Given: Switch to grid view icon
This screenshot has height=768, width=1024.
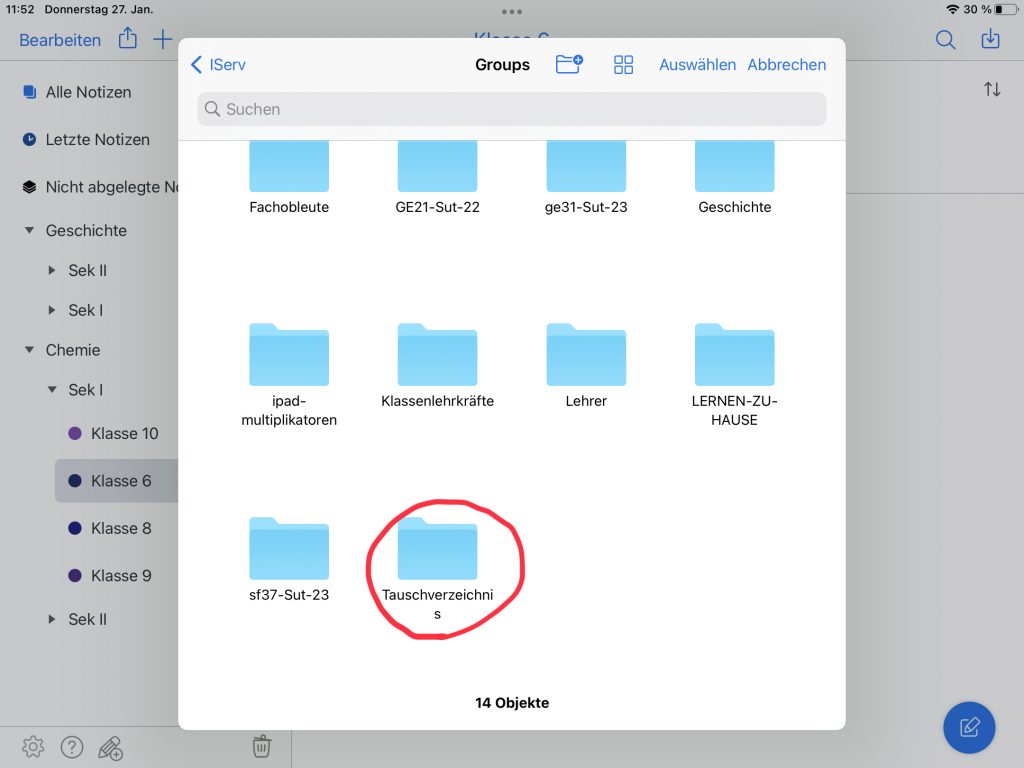Looking at the screenshot, I should pyautogui.click(x=624, y=65).
